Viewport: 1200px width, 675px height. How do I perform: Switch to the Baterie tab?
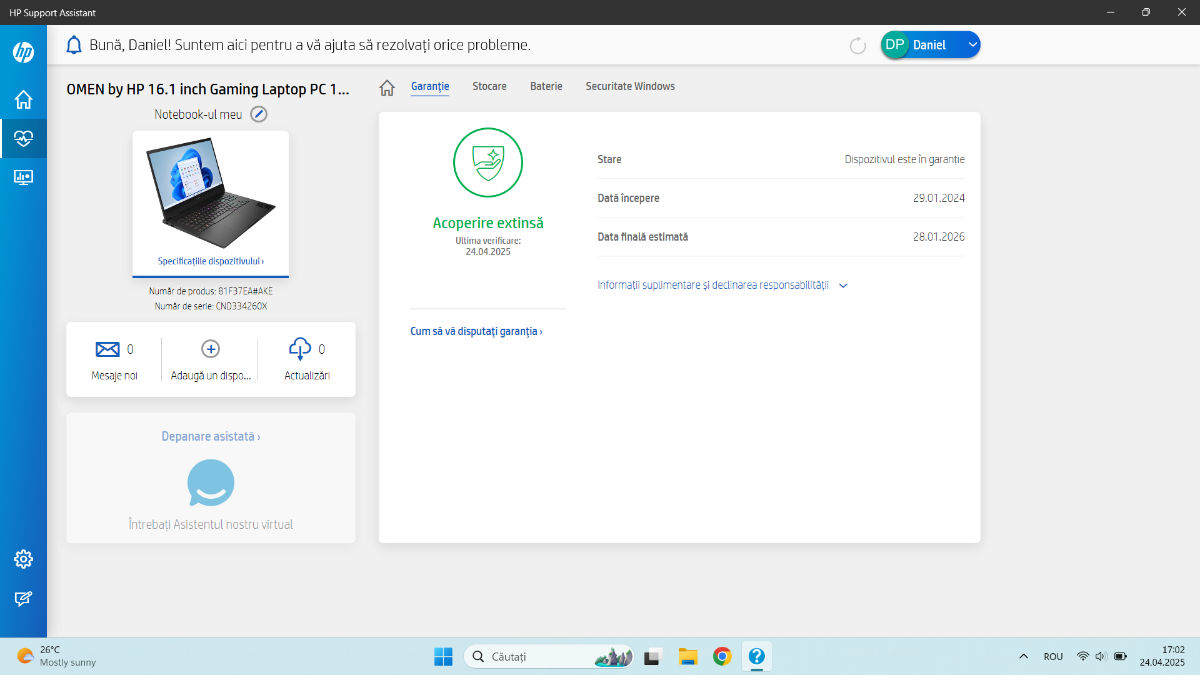[x=546, y=86]
